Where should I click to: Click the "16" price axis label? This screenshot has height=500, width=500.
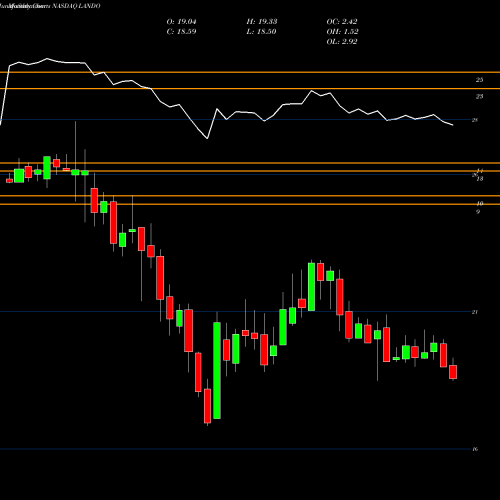tap(475, 449)
